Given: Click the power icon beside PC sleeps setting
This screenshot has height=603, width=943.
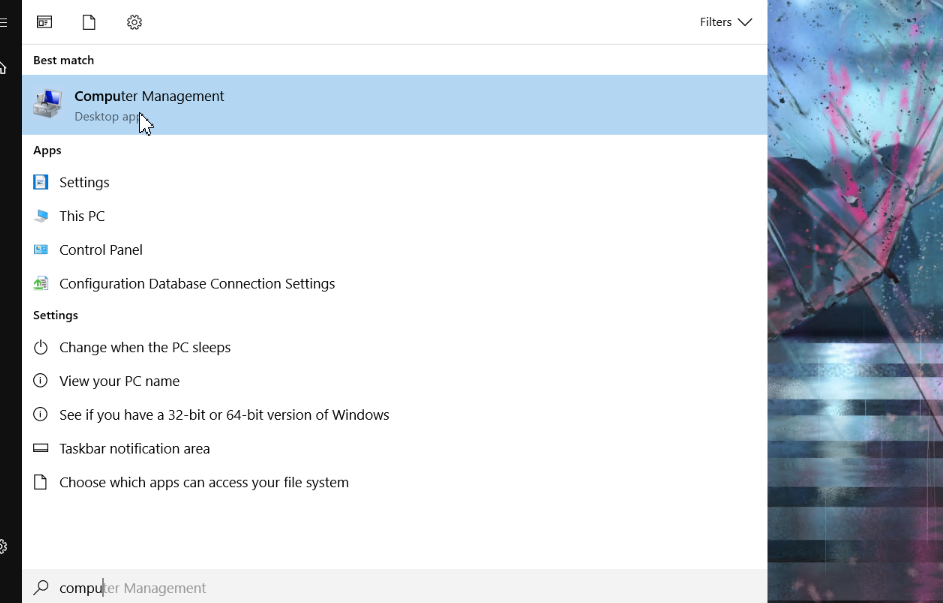Looking at the screenshot, I should [x=40, y=347].
